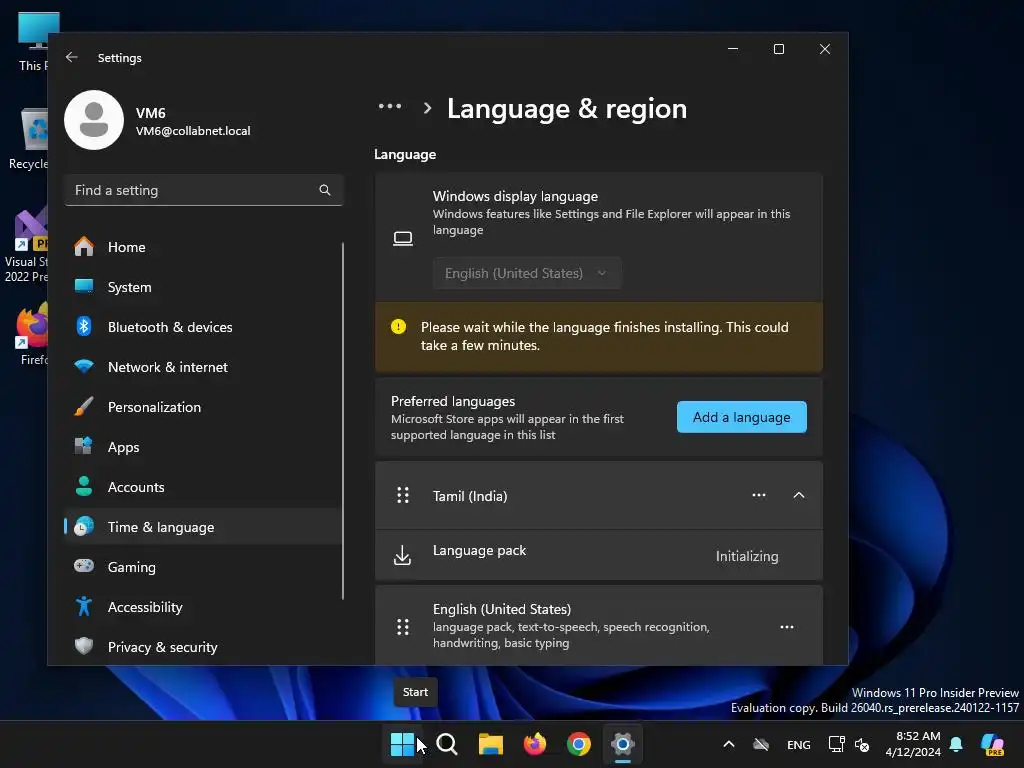Click the breadcrumb ellipsis button
Viewport: 1024px width, 768px height.
[x=390, y=106]
